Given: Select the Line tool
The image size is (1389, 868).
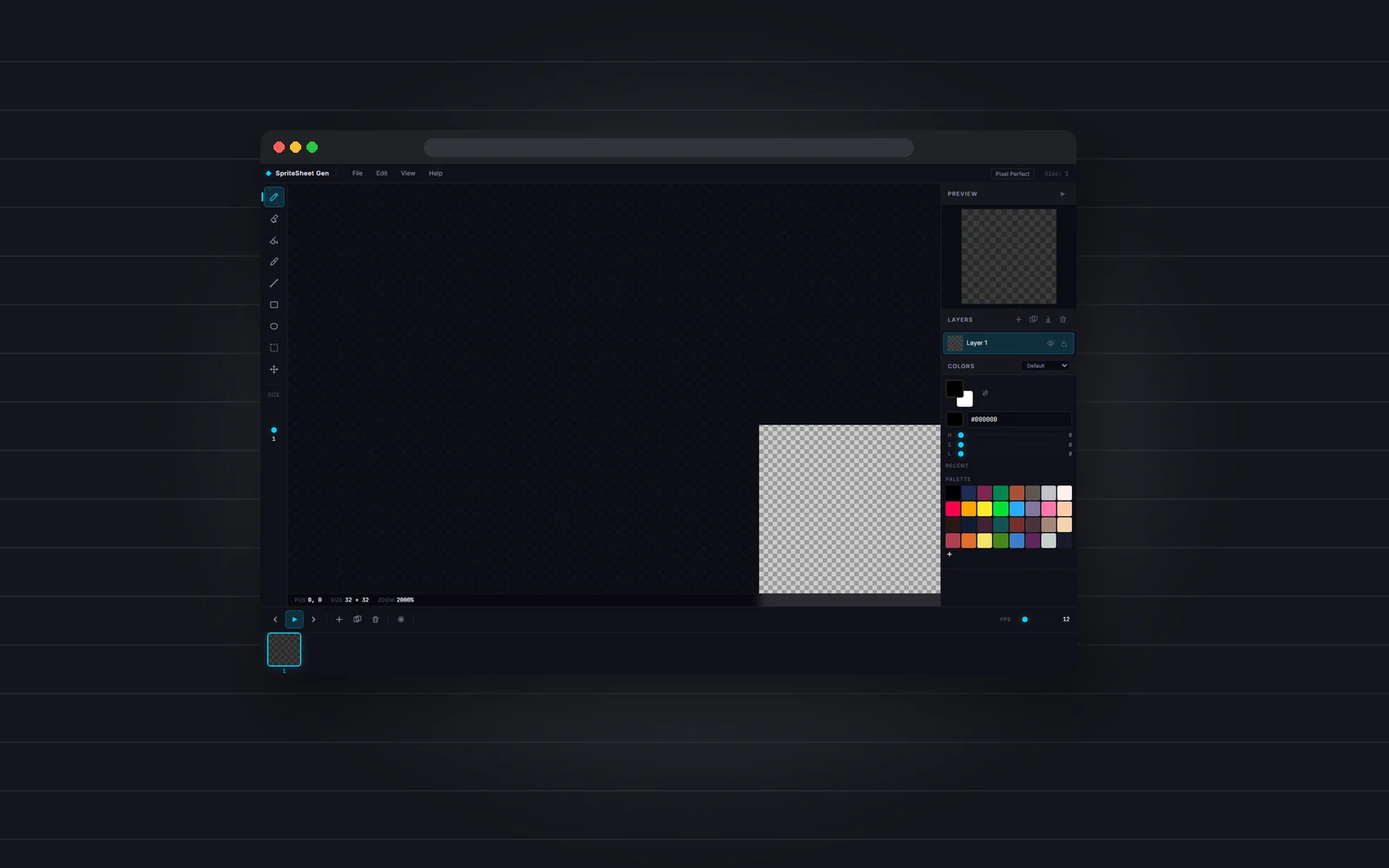Looking at the screenshot, I should [x=273, y=283].
